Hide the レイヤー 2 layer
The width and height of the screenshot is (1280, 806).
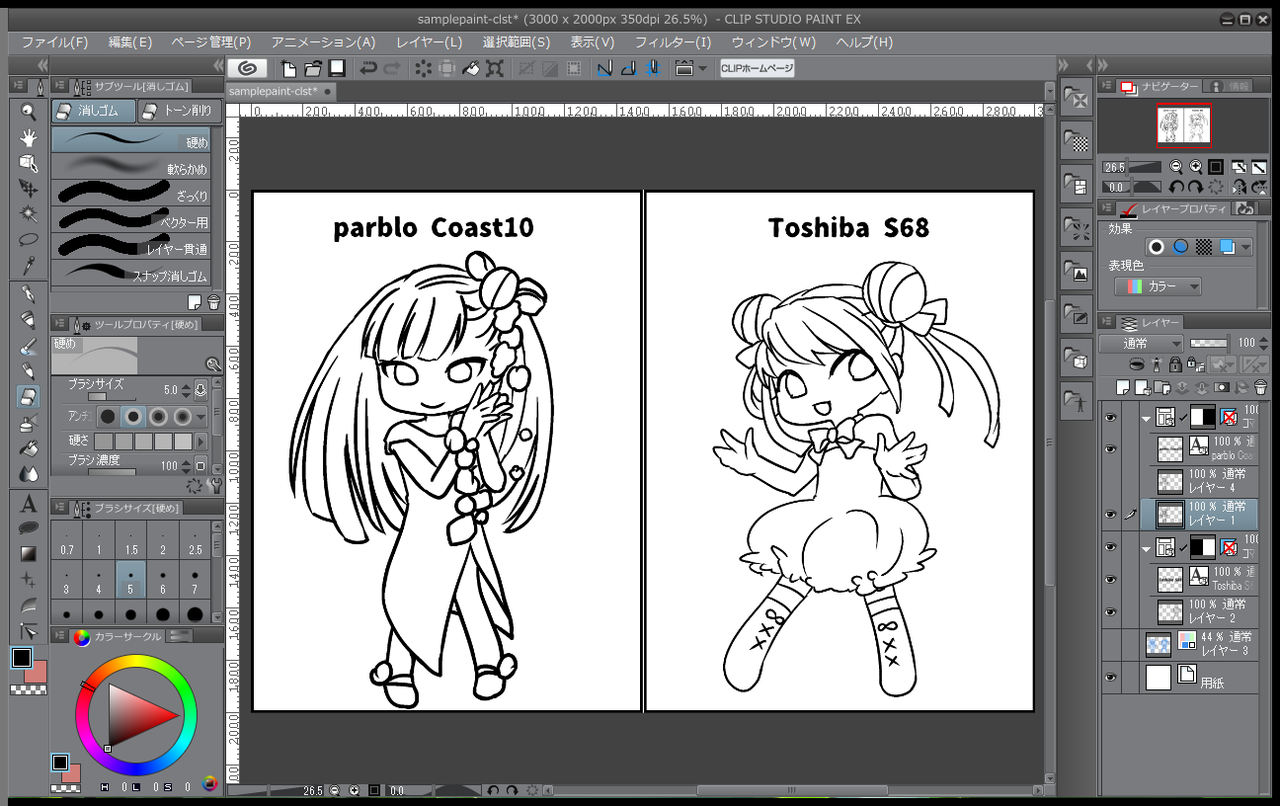pos(1110,611)
